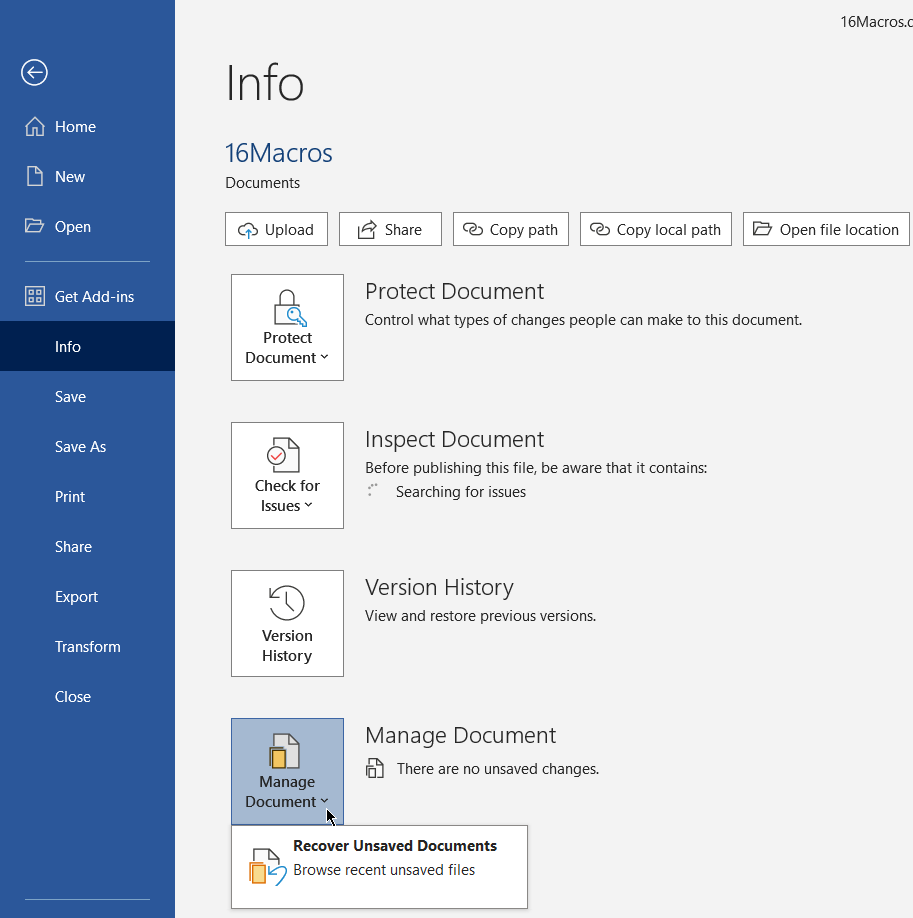Viewport: 913px width, 918px height.
Task: Select Info in the sidebar
Action: [87, 346]
